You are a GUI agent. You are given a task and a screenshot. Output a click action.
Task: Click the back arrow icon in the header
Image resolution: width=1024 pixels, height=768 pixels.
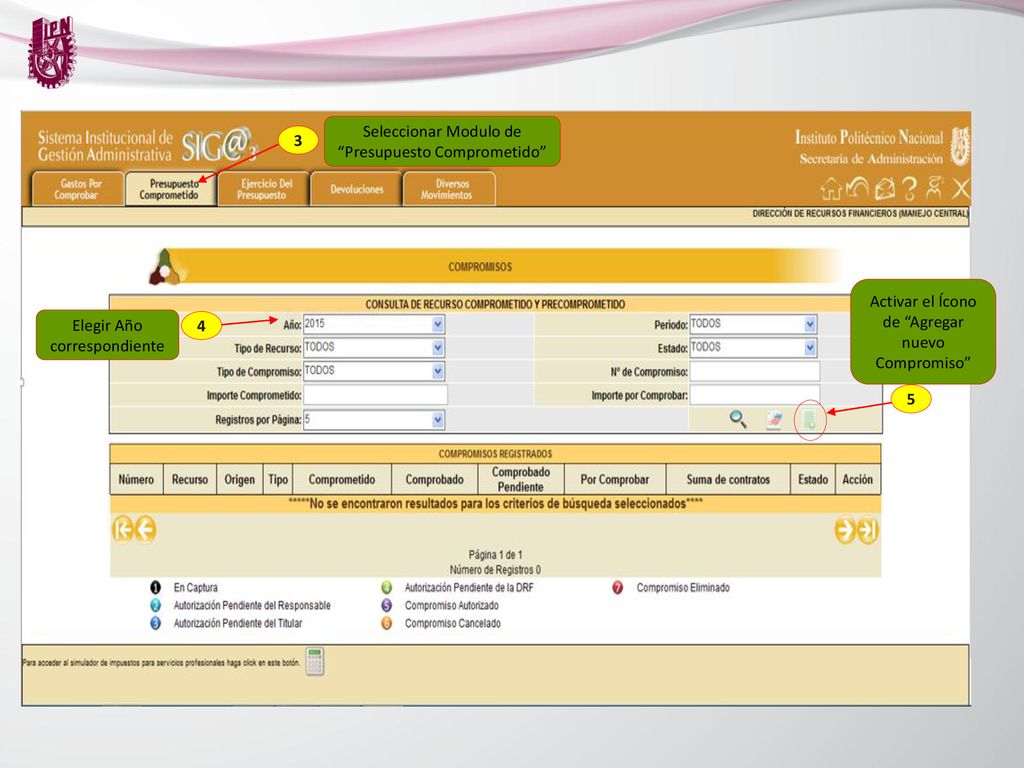pos(857,189)
